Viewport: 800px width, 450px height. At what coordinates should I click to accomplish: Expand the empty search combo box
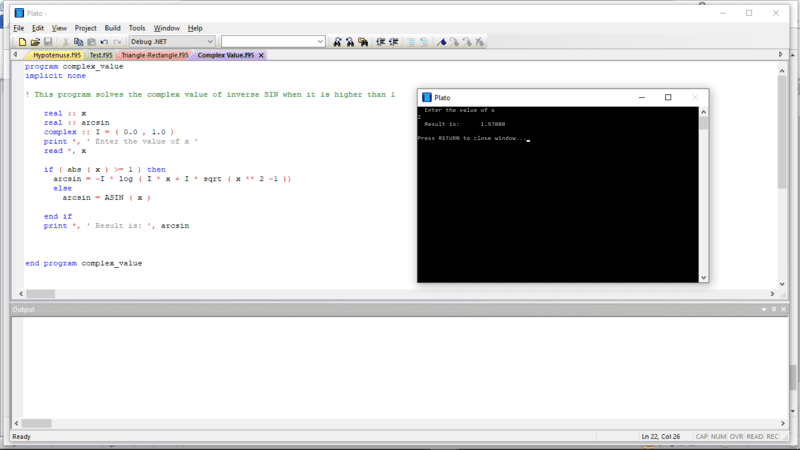pyautogui.click(x=320, y=42)
